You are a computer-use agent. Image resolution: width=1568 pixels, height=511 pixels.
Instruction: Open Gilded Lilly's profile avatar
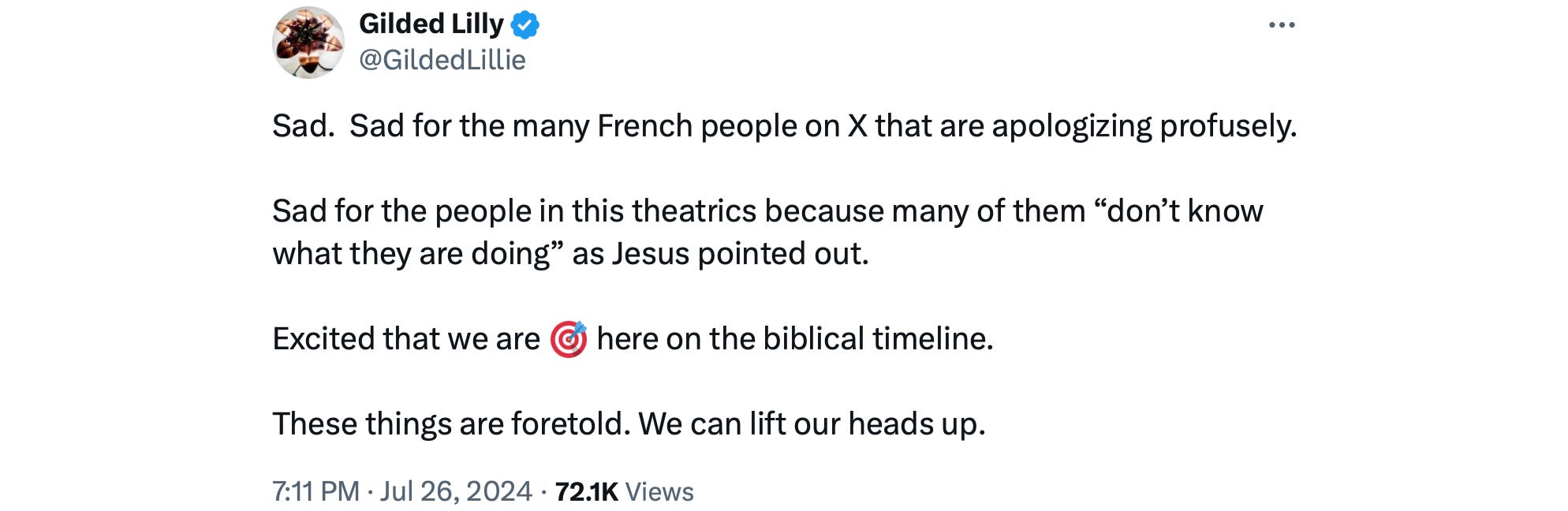click(308, 43)
